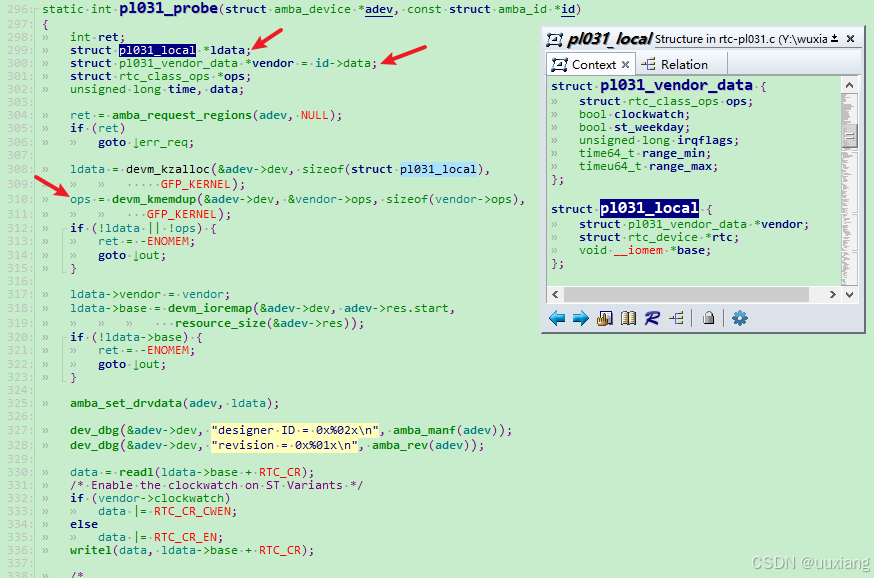Click scroll down arrow in Context panel
This screenshot has width=874, height=578.
click(849, 294)
